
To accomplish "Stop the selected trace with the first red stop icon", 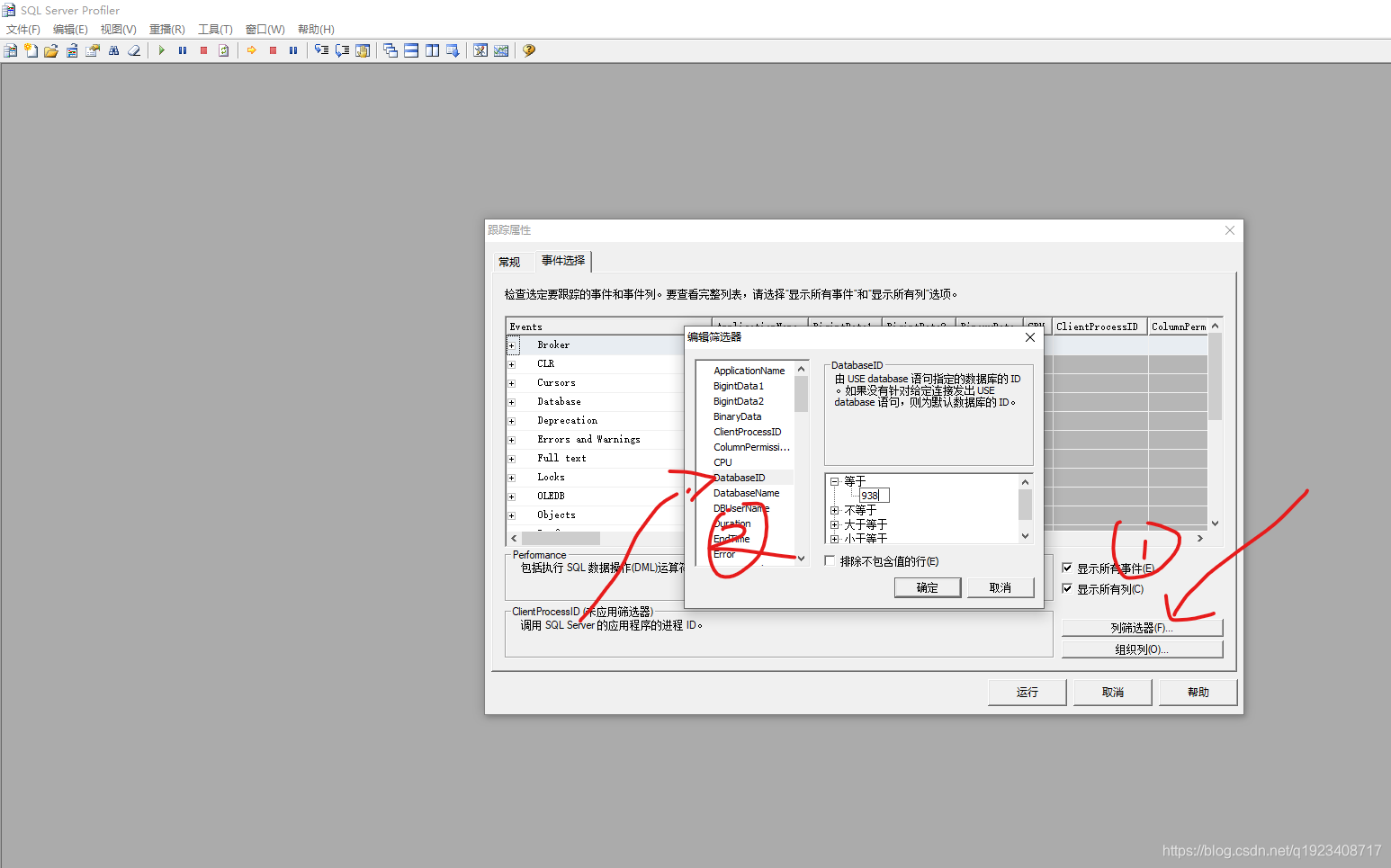I will click(x=203, y=50).
